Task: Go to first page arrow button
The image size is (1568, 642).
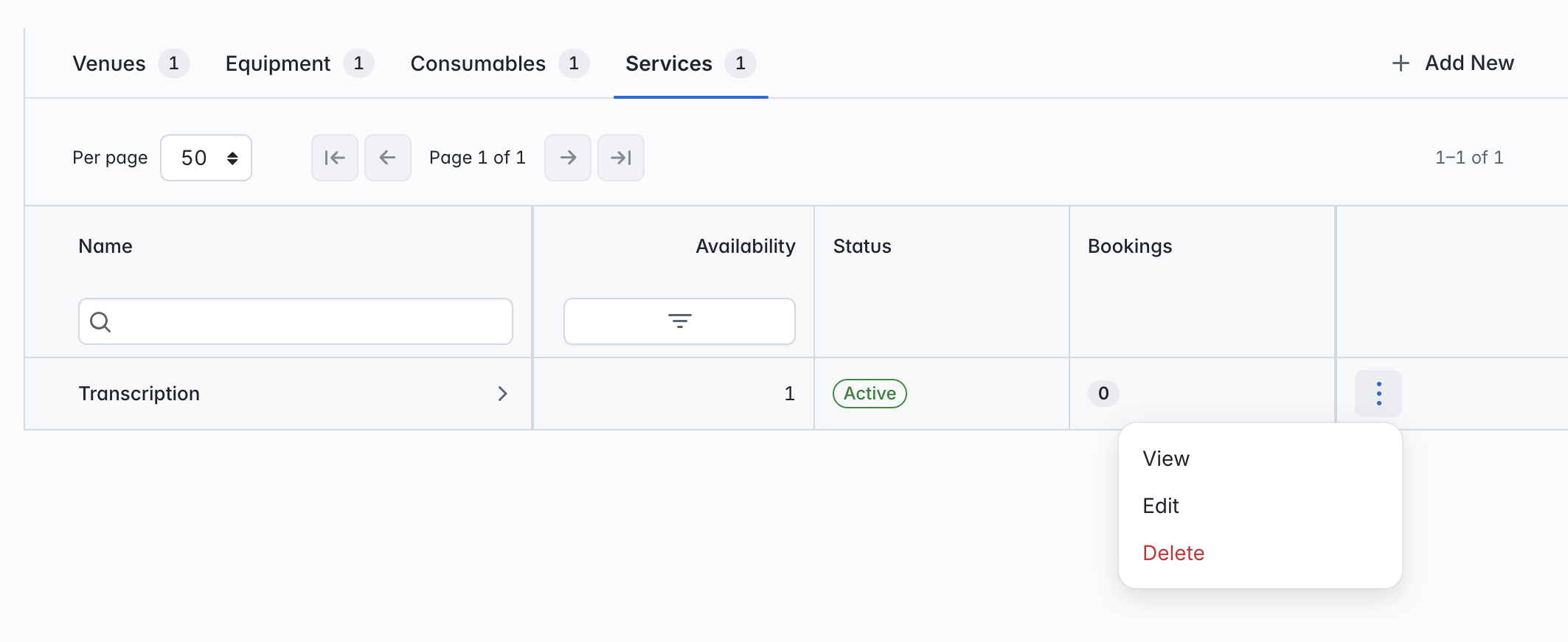Action: pyautogui.click(x=335, y=158)
